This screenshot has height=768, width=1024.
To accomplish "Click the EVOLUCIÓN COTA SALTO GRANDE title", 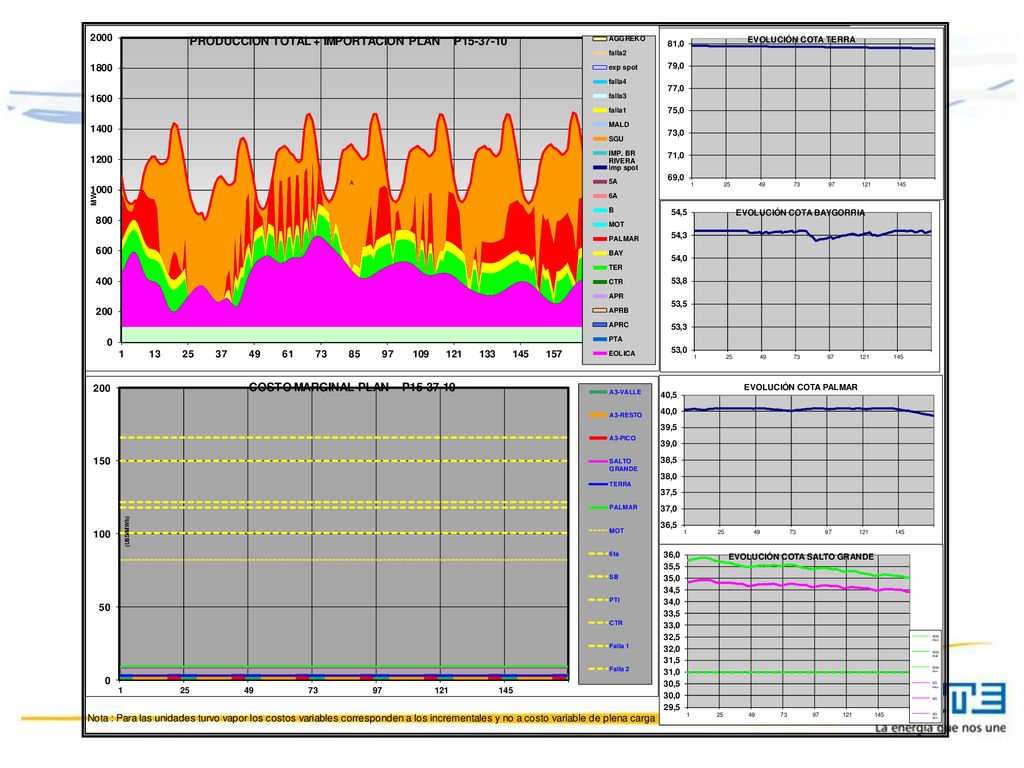I will coord(801,556).
